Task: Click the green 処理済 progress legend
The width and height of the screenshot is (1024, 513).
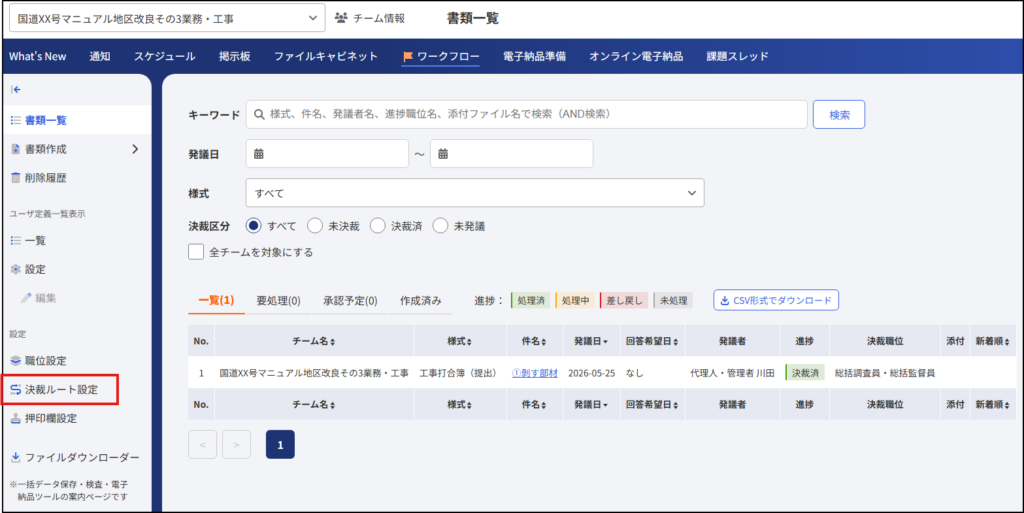Action: point(530,301)
